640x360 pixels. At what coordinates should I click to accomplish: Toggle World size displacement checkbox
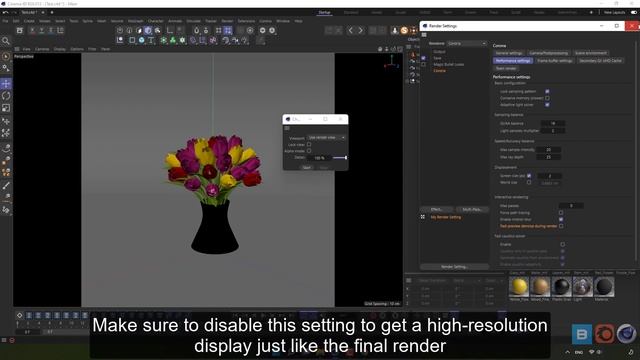(x=529, y=182)
